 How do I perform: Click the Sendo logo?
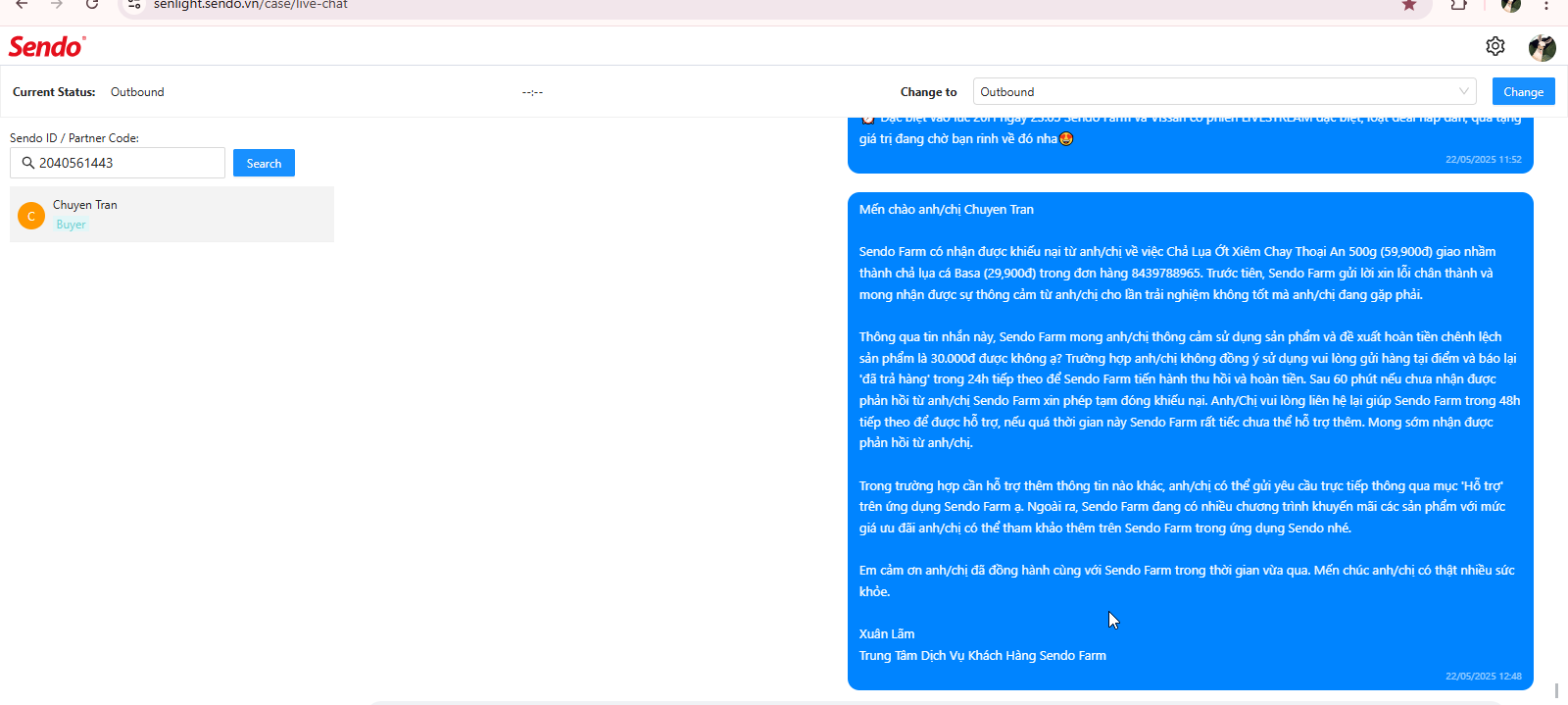tap(47, 46)
